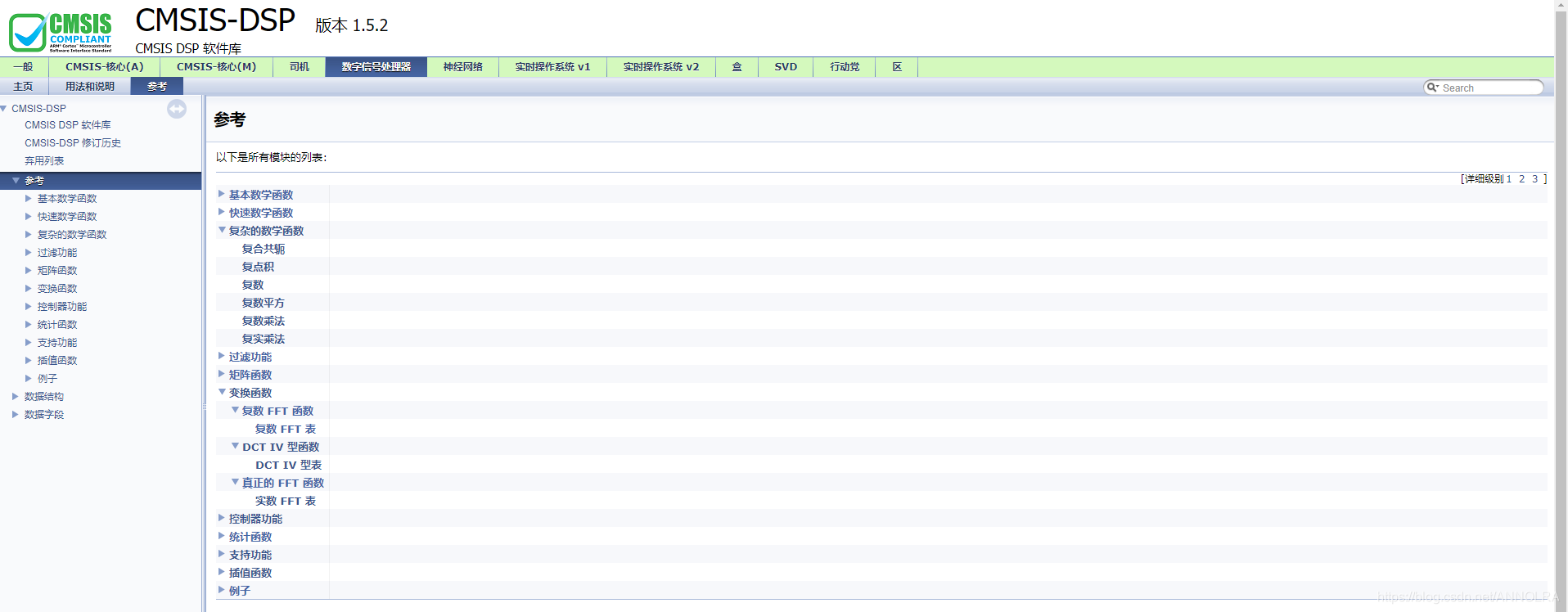This screenshot has height=612, width=1568.
Task: Click the vertical page scrollbar
Action: point(1561,306)
